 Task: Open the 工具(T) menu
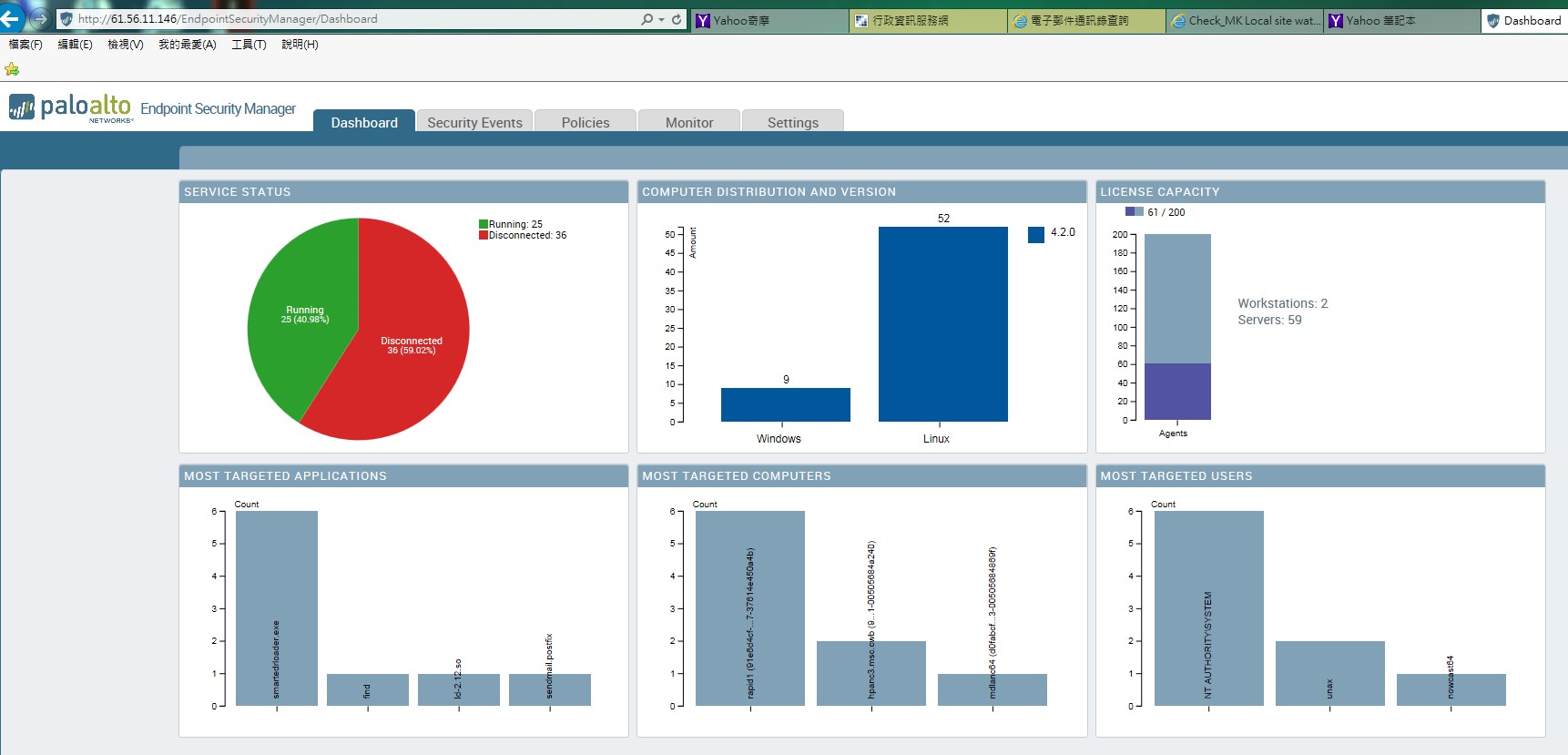pyautogui.click(x=249, y=45)
